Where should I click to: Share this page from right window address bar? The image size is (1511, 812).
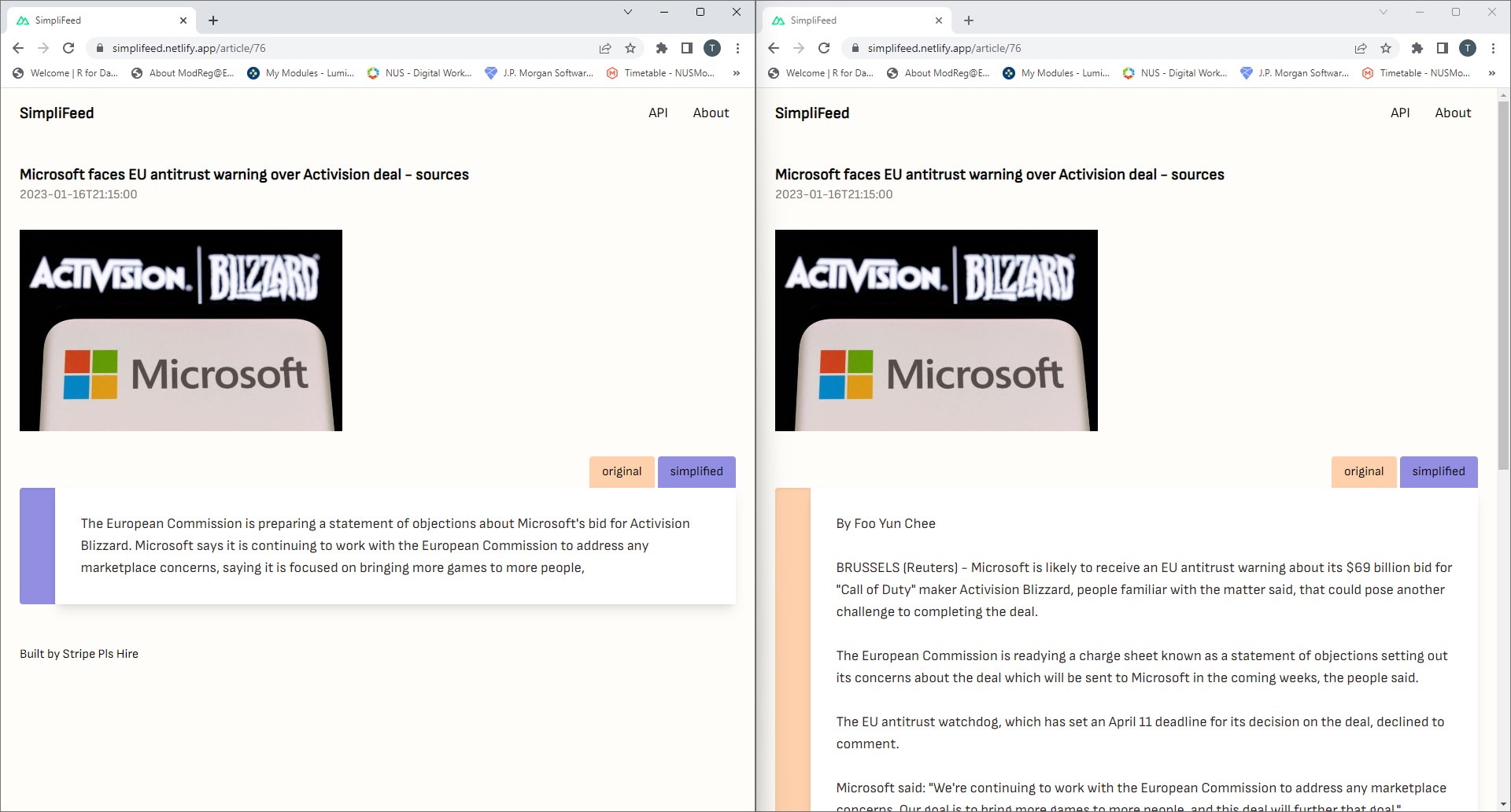1361,48
